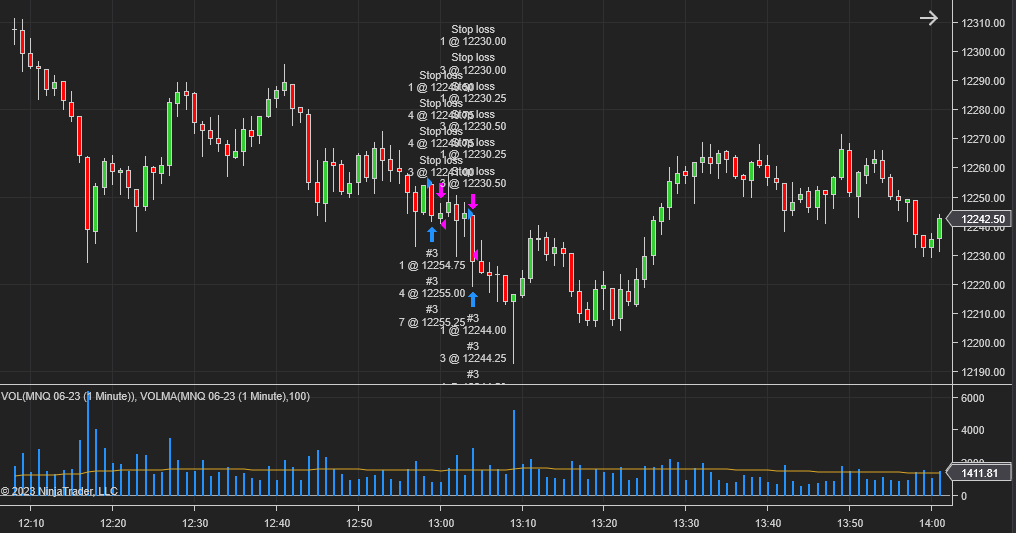Click the 12310.00 price axis label
This screenshot has height=533, width=1016.
983,23
